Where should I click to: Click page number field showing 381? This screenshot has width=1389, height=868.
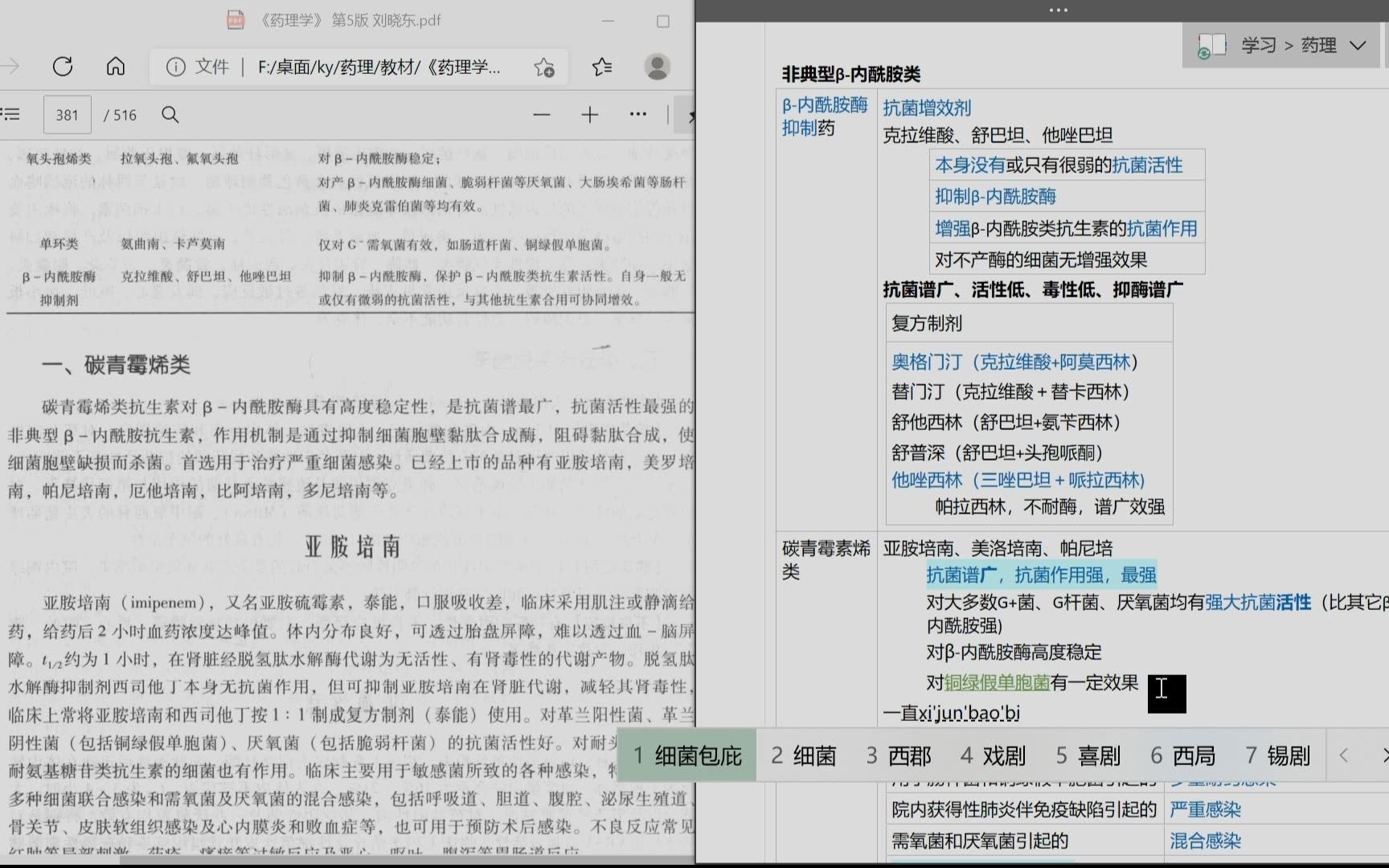pos(68,115)
